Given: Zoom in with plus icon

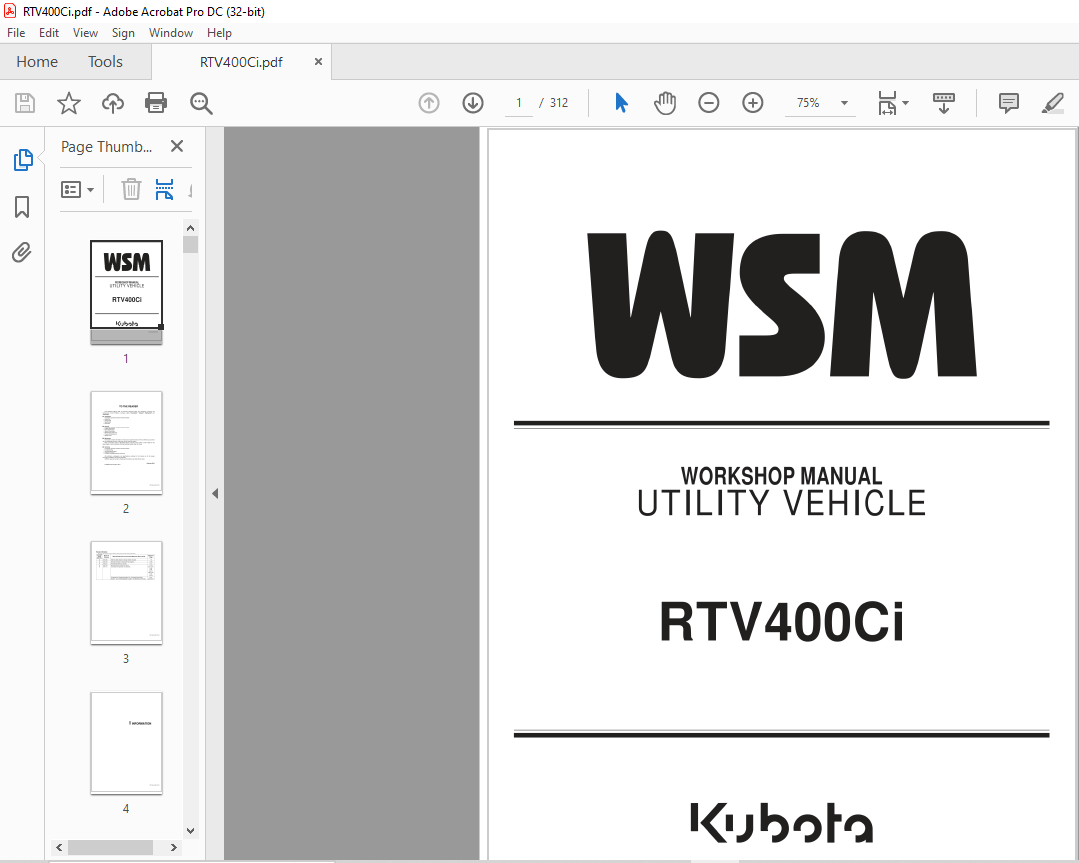Looking at the screenshot, I should click(x=753, y=103).
